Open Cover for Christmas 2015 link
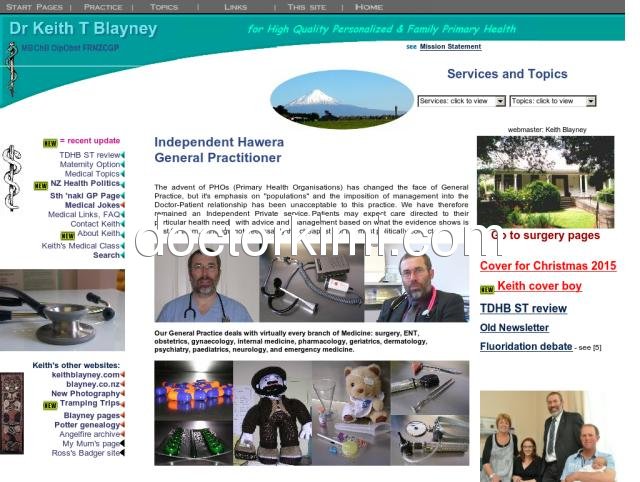This screenshot has height=482, width=640. (548, 266)
